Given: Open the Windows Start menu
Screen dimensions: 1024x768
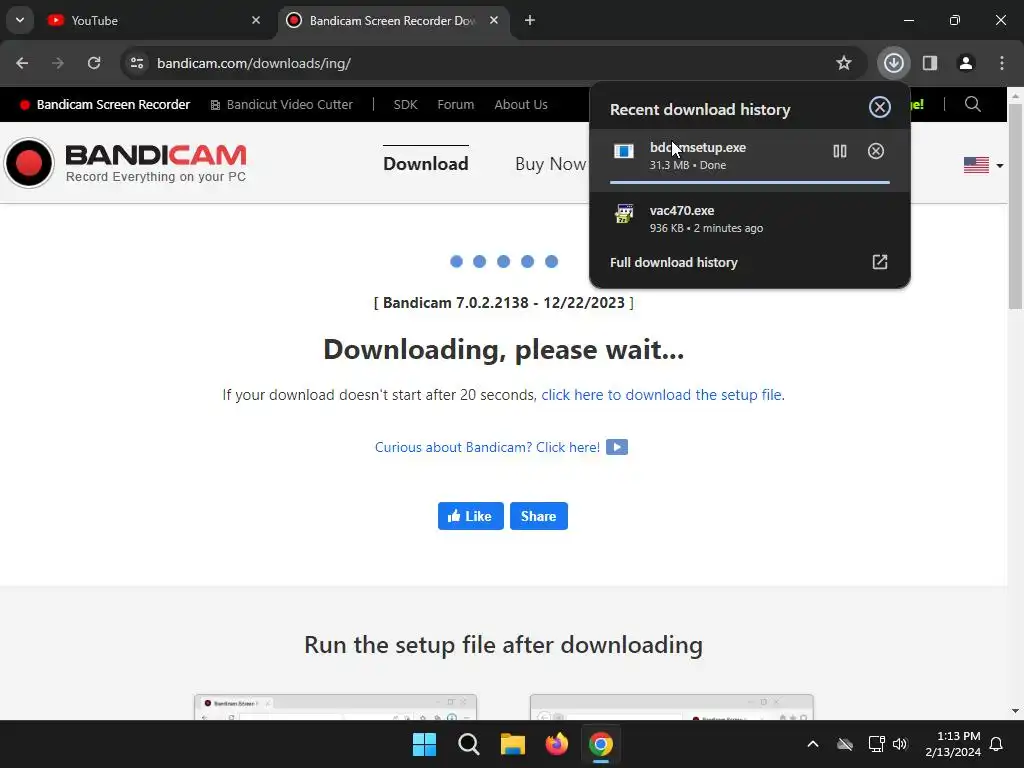Looking at the screenshot, I should (424, 744).
